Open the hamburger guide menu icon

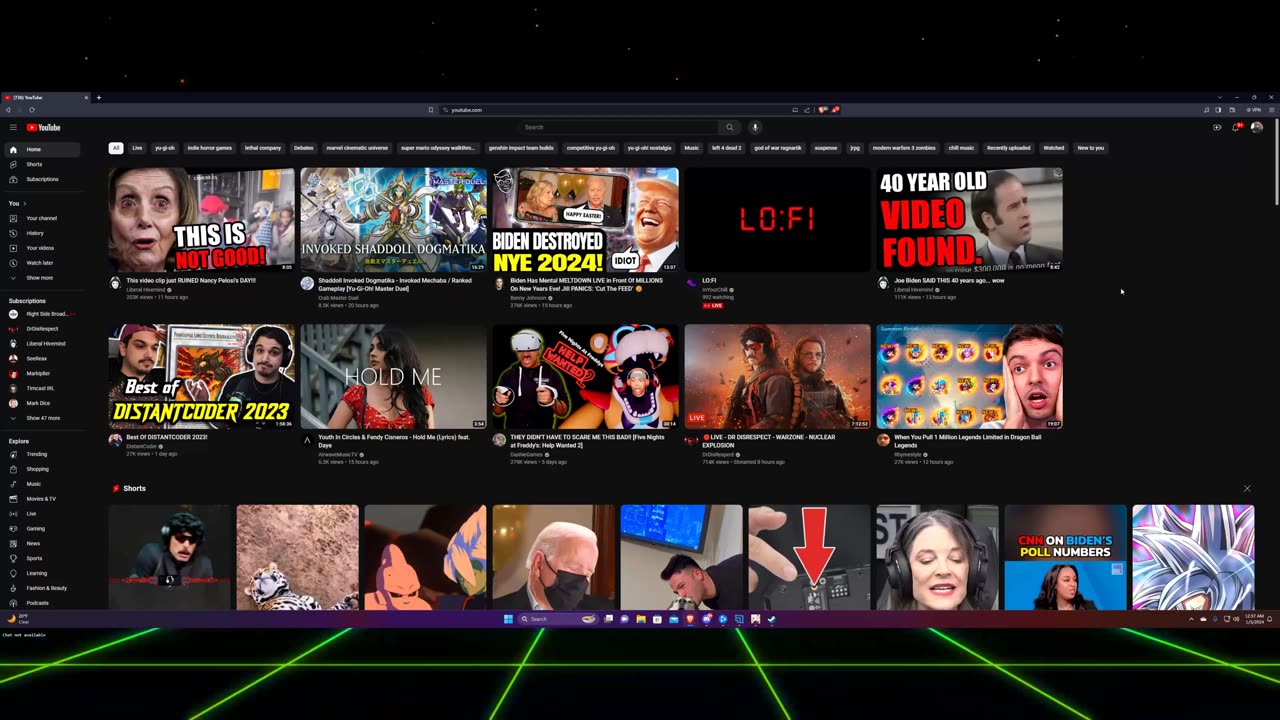click(13, 127)
